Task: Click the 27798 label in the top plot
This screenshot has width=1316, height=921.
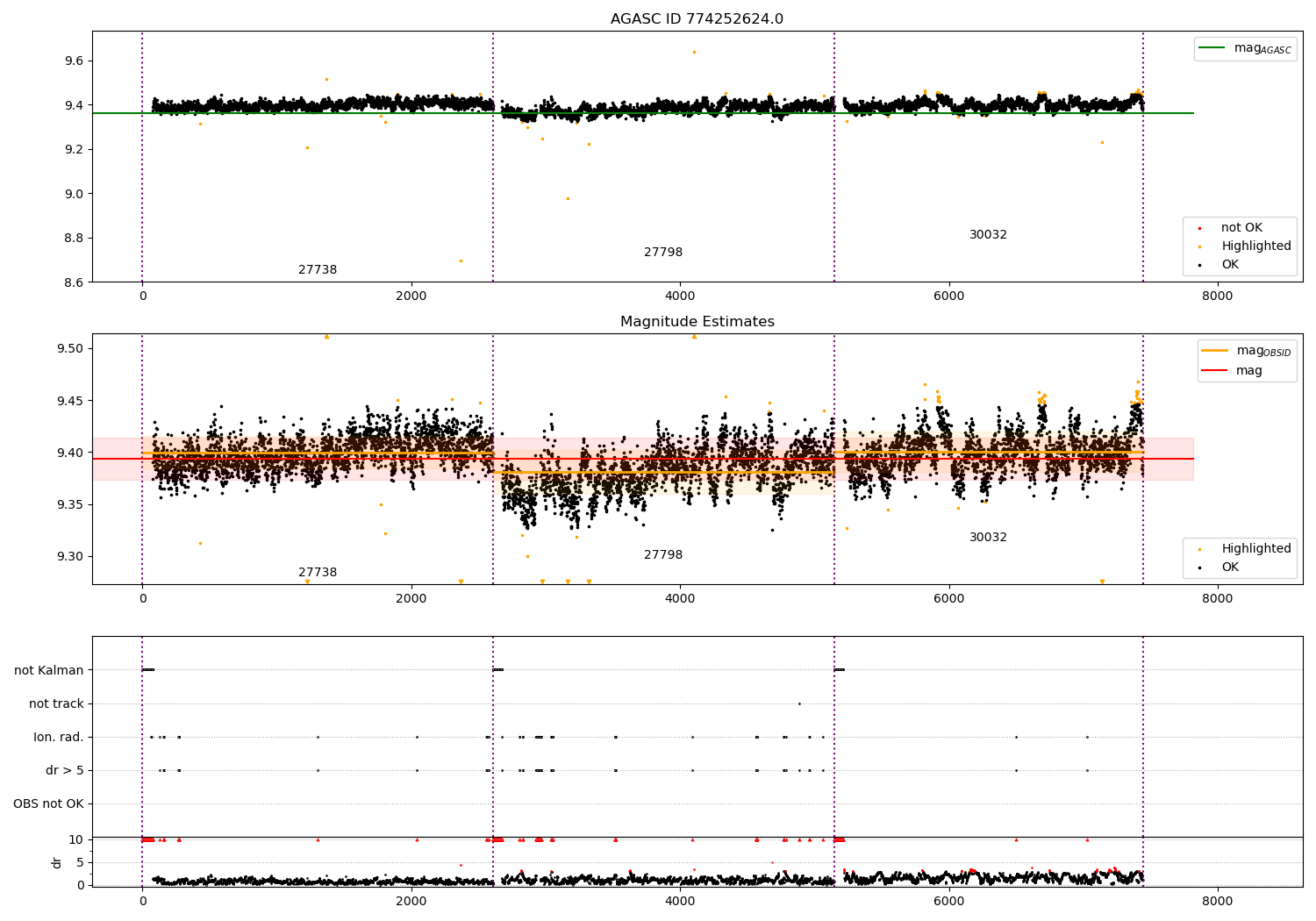Action: tap(663, 253)
